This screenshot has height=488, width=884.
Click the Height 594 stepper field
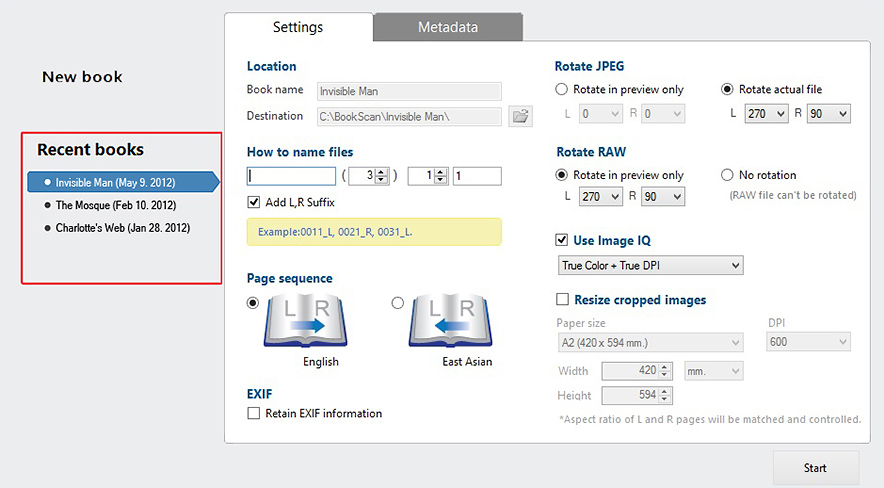coord(637,395)
